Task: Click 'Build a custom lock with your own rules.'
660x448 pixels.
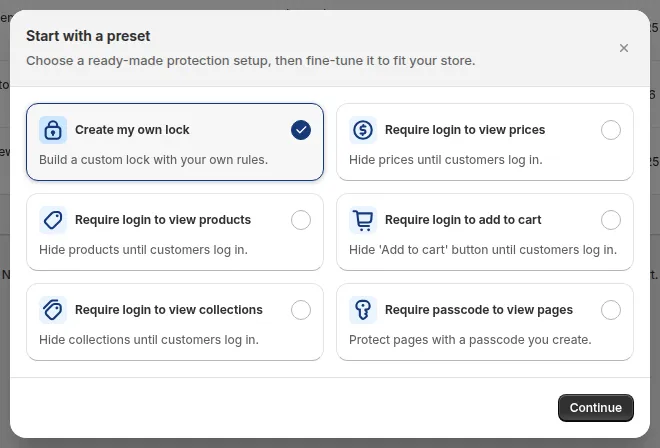Action: click(x=154, y=160)
